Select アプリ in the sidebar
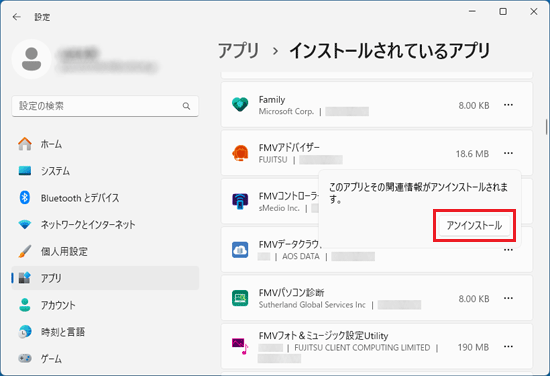Image resolution: width=550 pixels, height=376 pixels. click(105, 278)
